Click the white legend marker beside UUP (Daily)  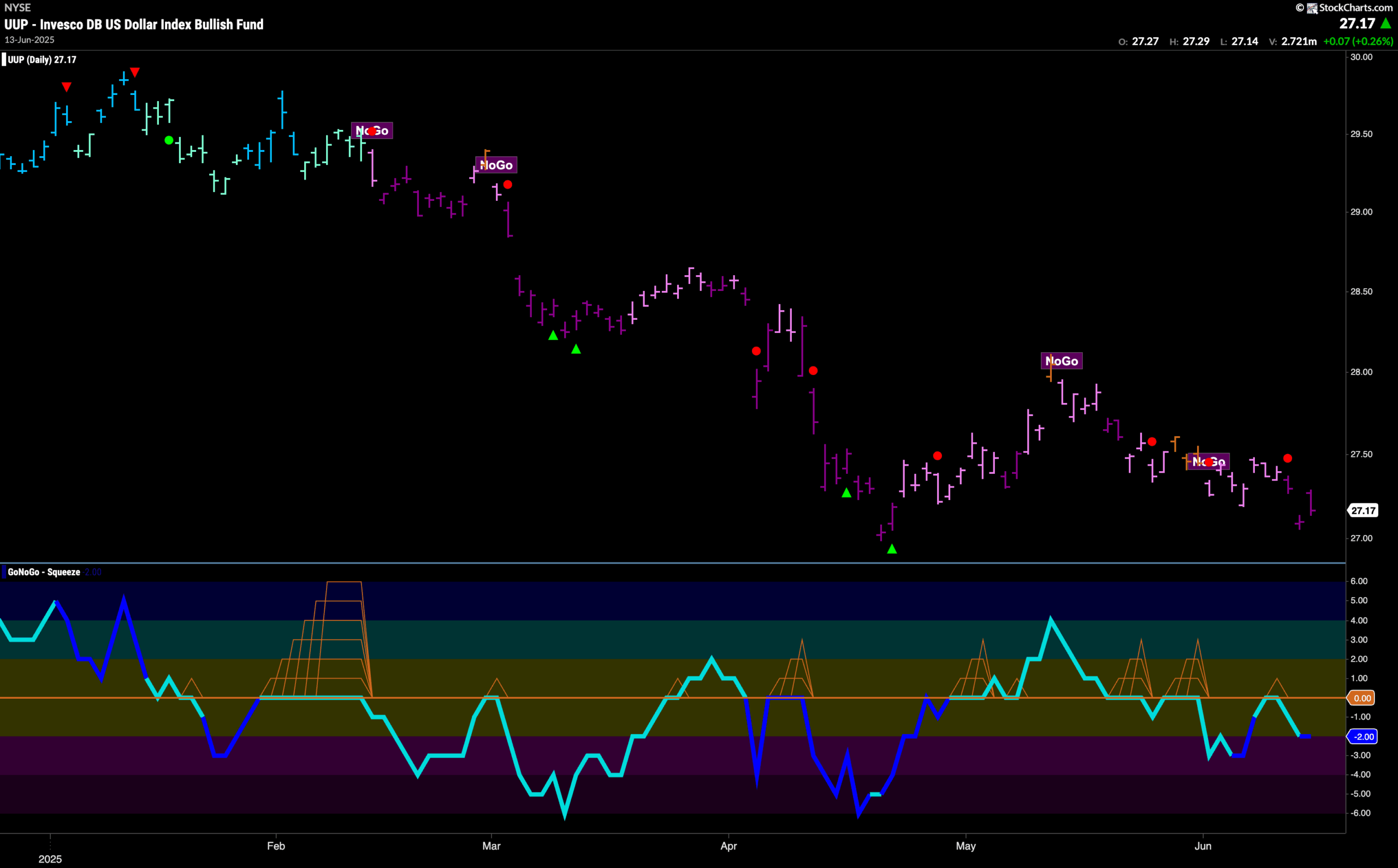click(3, 59)
